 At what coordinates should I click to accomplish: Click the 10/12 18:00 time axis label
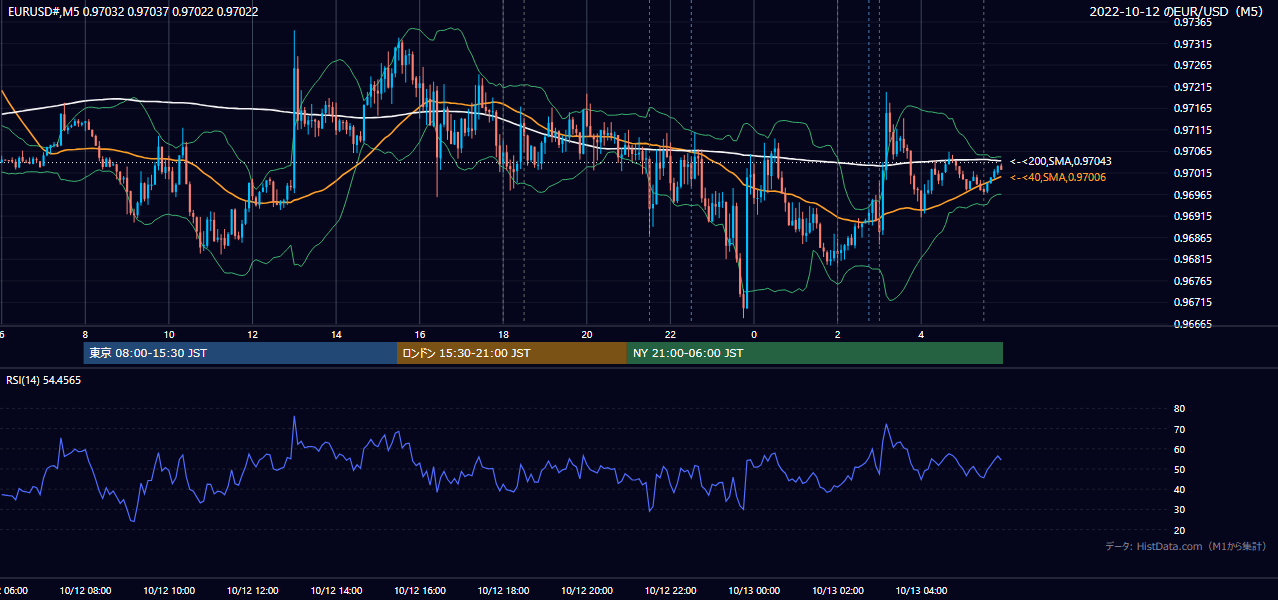pos(503,591)
